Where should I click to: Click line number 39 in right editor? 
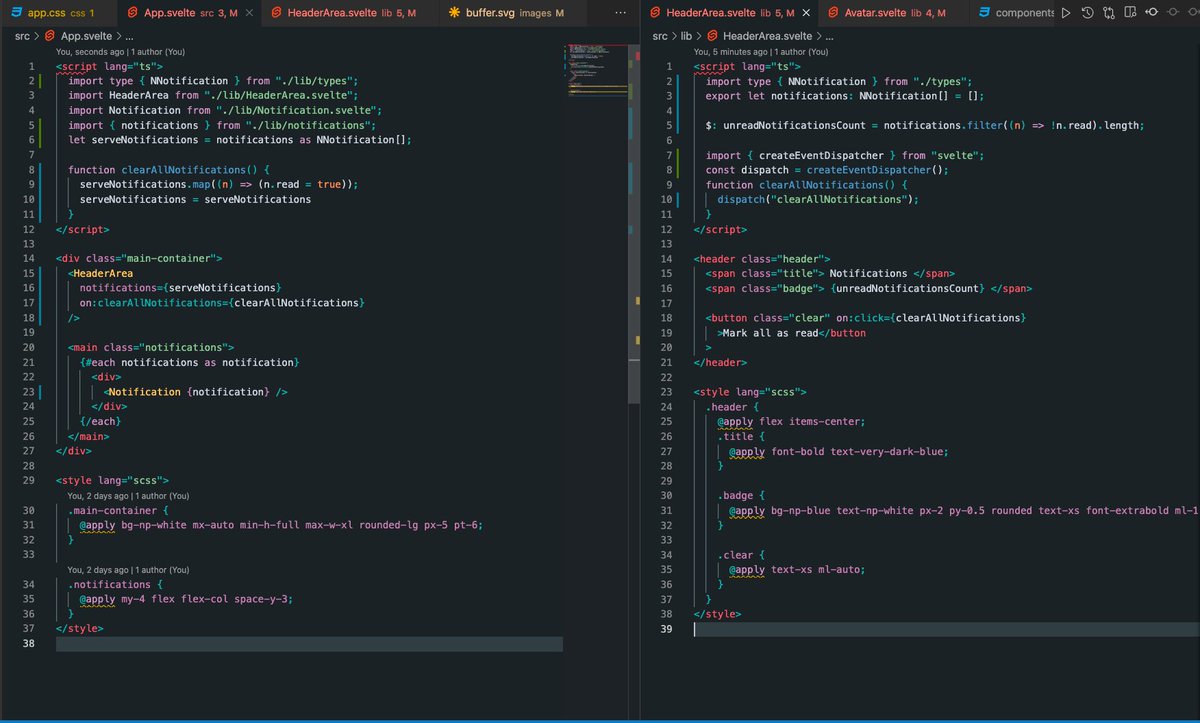pyautogui.click(x=667, y=629)
